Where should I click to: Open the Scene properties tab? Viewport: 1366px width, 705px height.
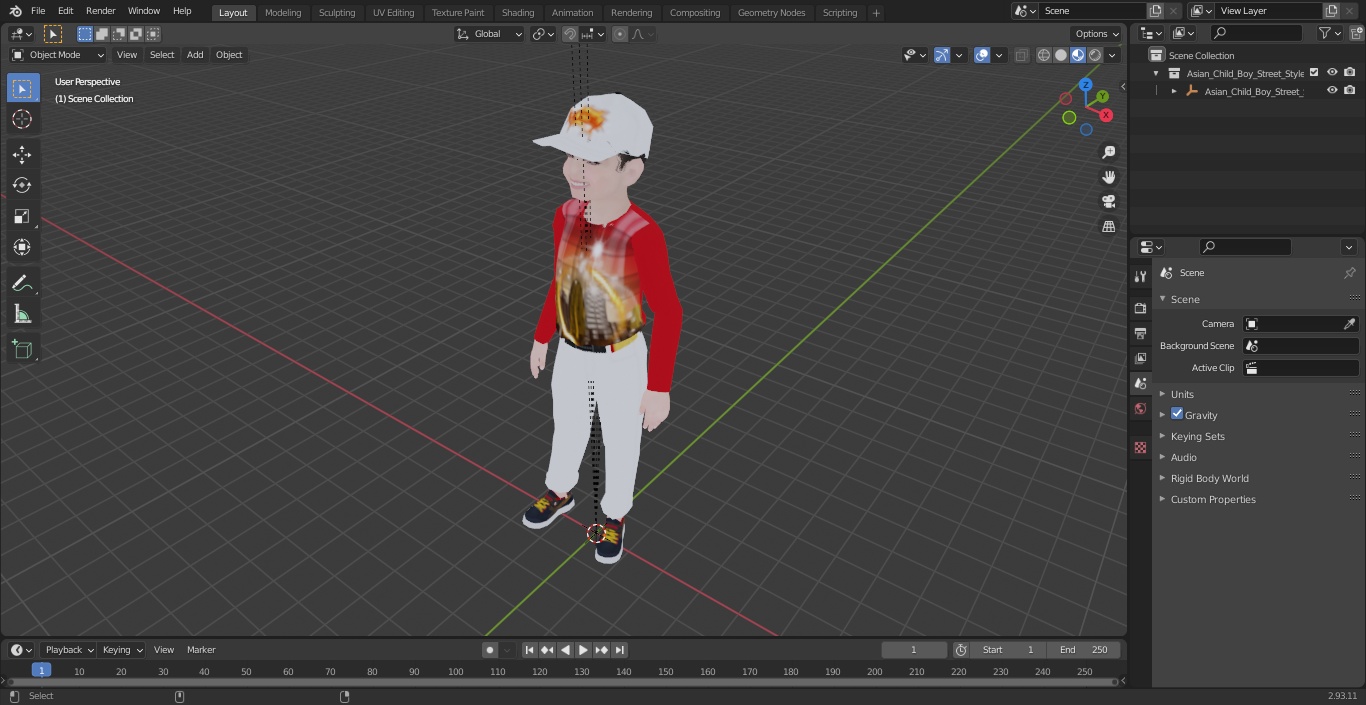(x=1140, y=383)
